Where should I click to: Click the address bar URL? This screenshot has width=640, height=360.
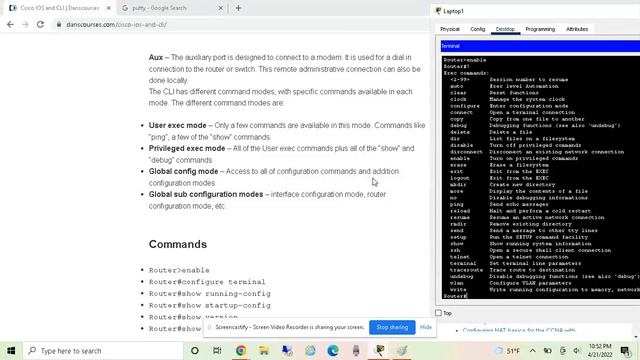coord(116,24)
